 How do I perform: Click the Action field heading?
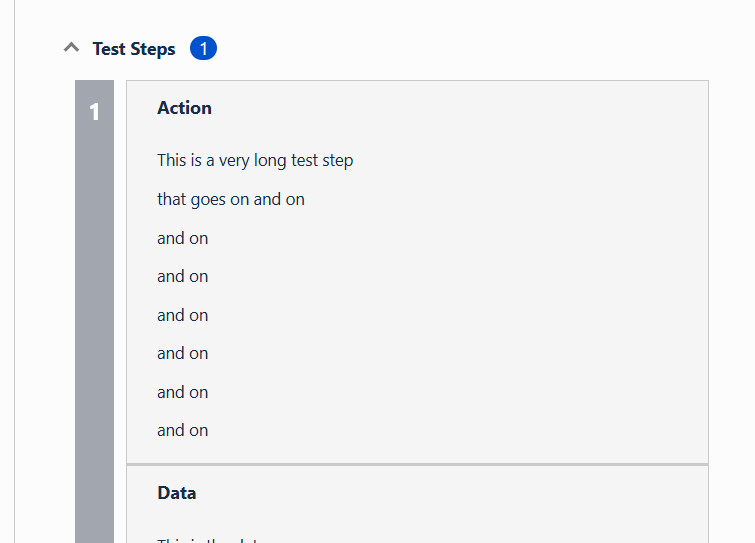(x=184, y=108)
